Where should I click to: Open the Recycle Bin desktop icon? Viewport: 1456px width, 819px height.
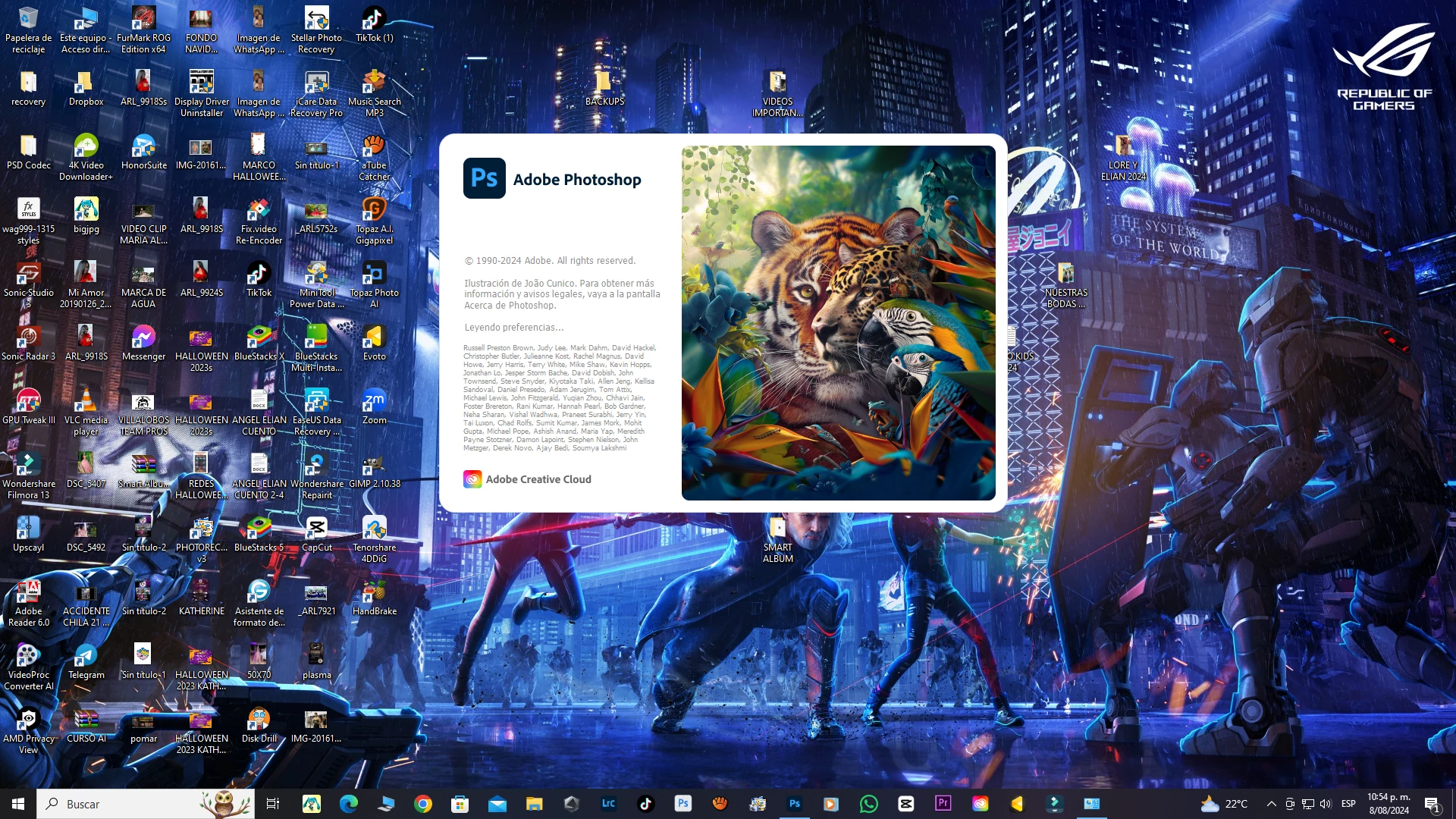click(x=28, y=18)
